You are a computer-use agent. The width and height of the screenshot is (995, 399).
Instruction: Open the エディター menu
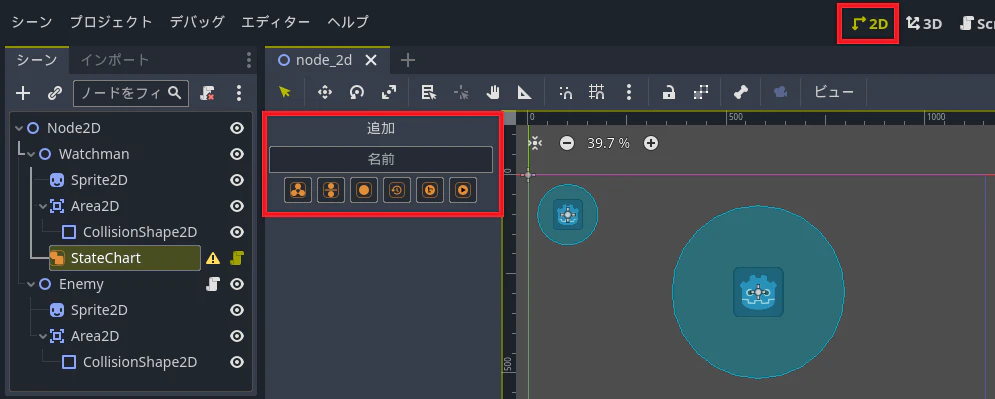275,22
